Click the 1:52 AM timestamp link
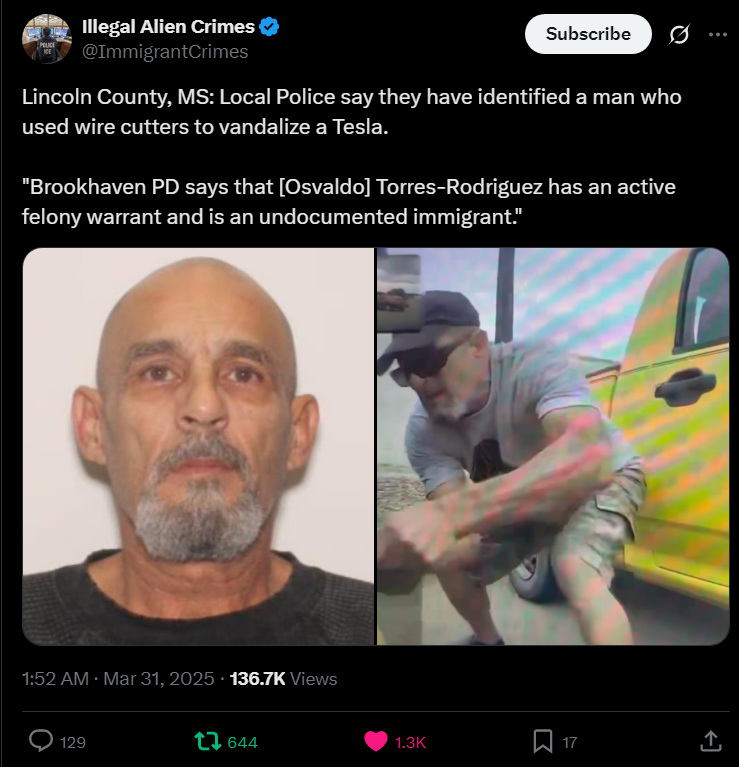This screenshot has width=739, height=767. (55, 678)
